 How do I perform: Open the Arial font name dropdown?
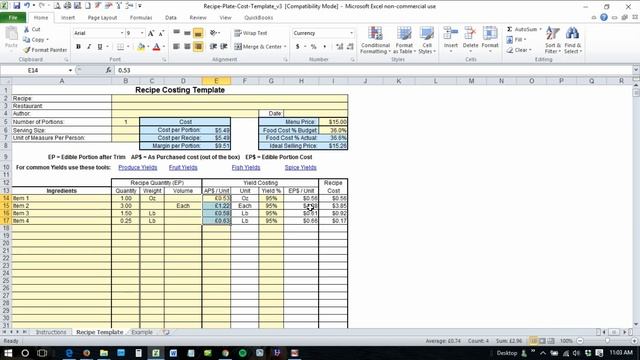[x=122, y=33]
